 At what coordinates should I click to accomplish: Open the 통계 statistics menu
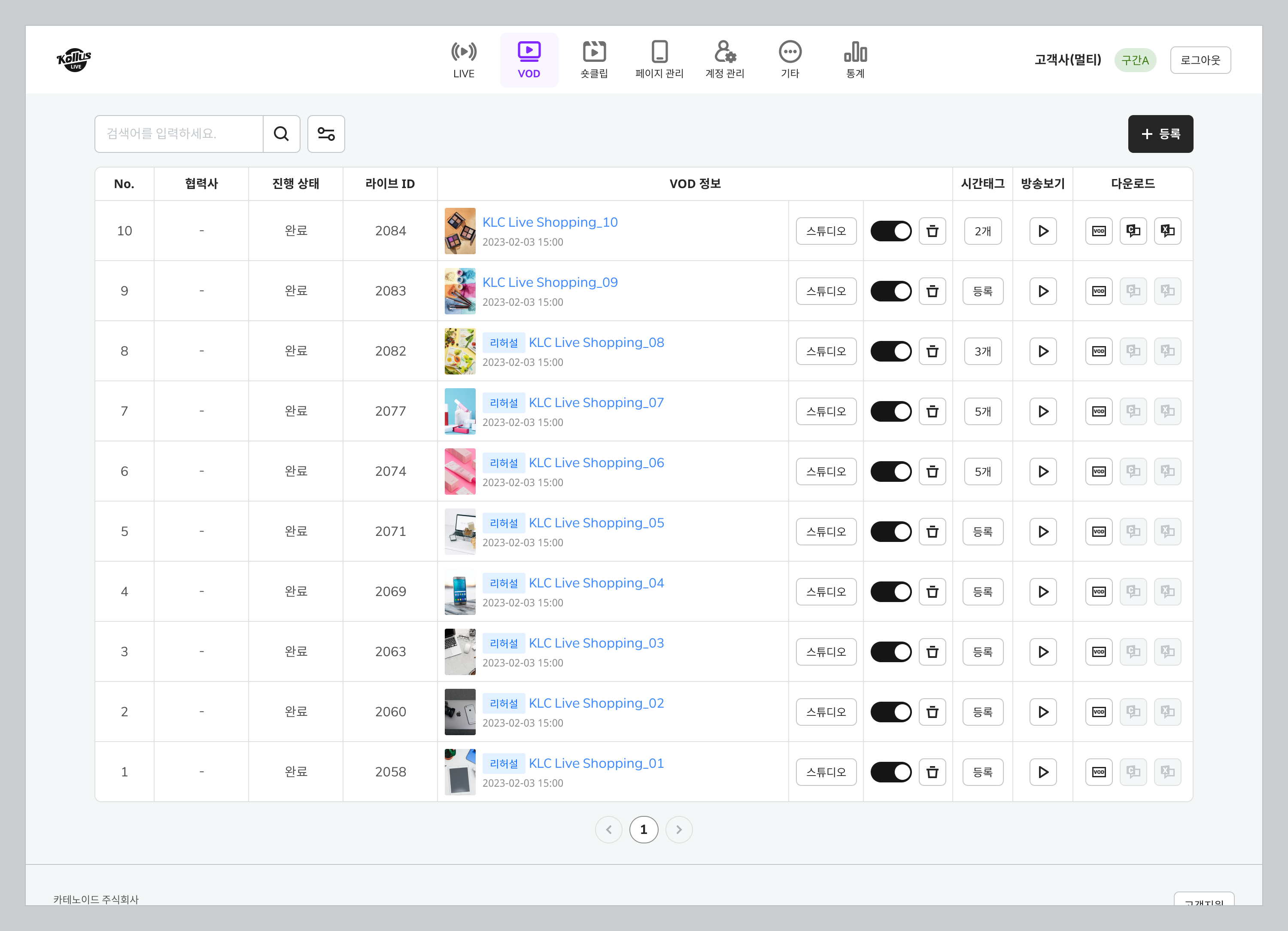[x=855, y=60]
